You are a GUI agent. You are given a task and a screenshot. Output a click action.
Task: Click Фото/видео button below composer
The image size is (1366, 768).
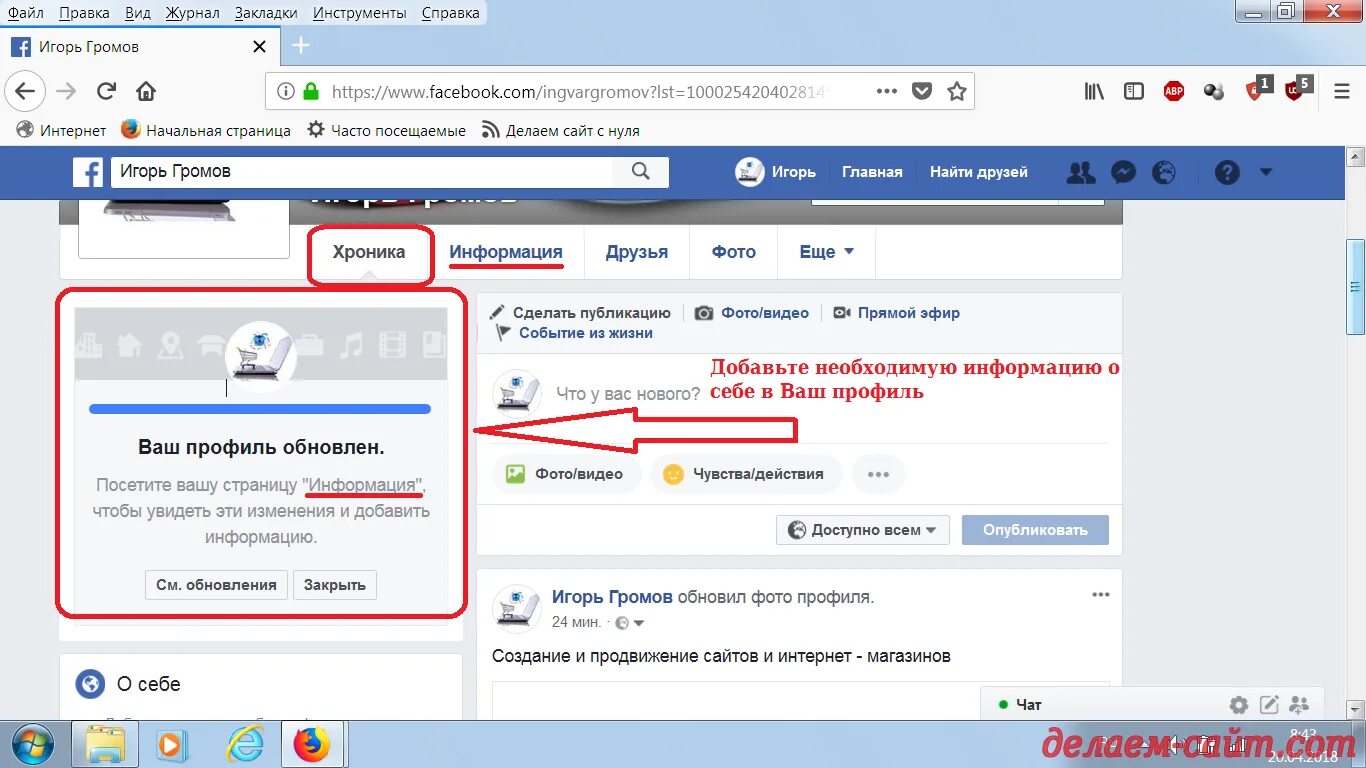tap(566, 474)
